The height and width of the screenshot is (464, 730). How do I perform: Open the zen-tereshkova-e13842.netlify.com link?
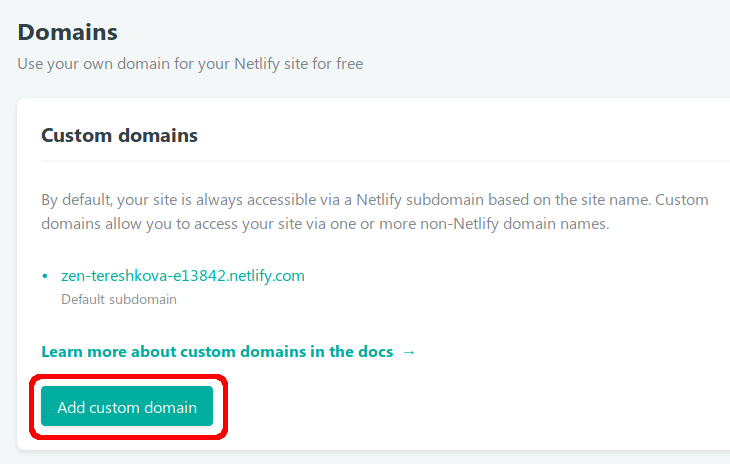[x=183, y=275]
